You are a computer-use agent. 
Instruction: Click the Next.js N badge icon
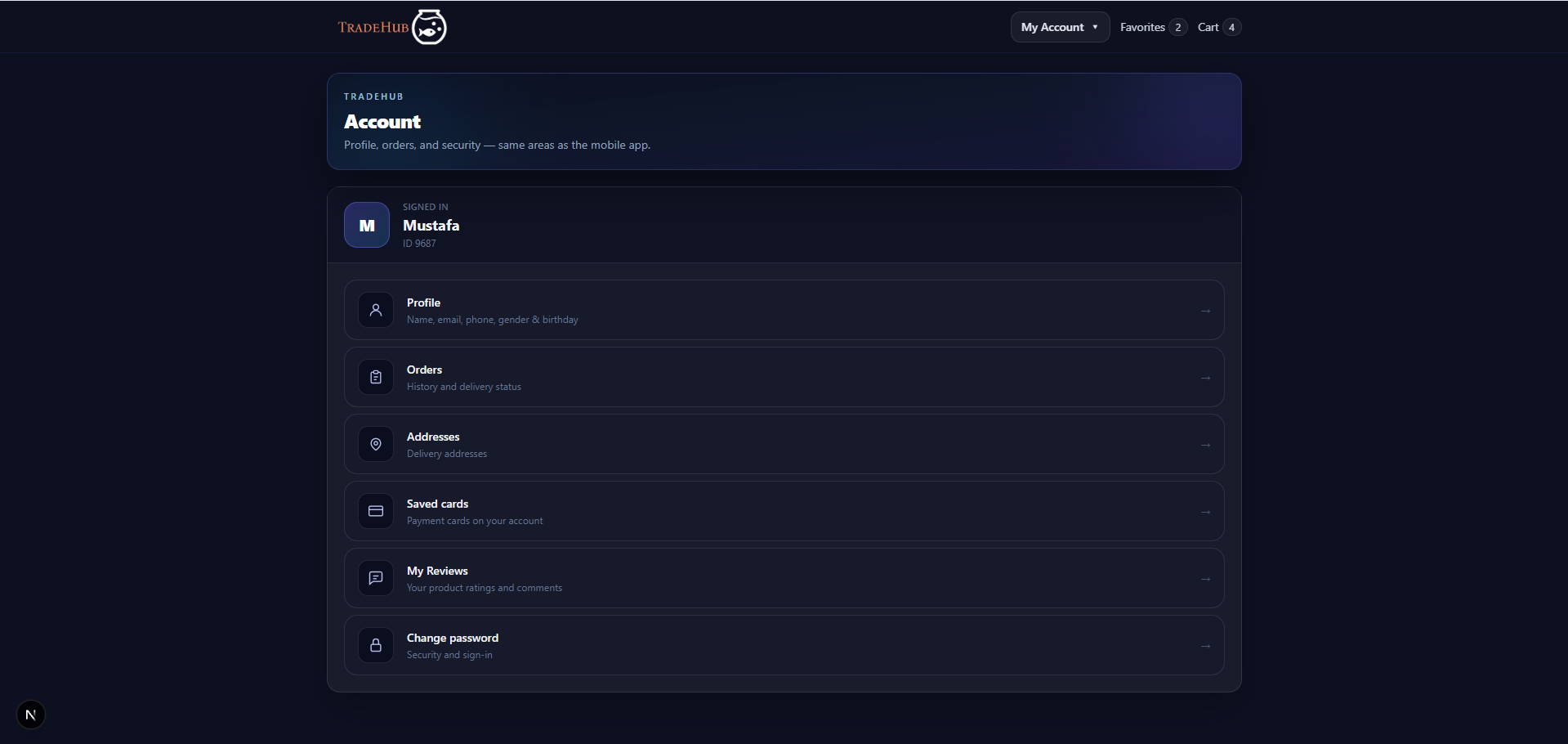pos(31,715)
